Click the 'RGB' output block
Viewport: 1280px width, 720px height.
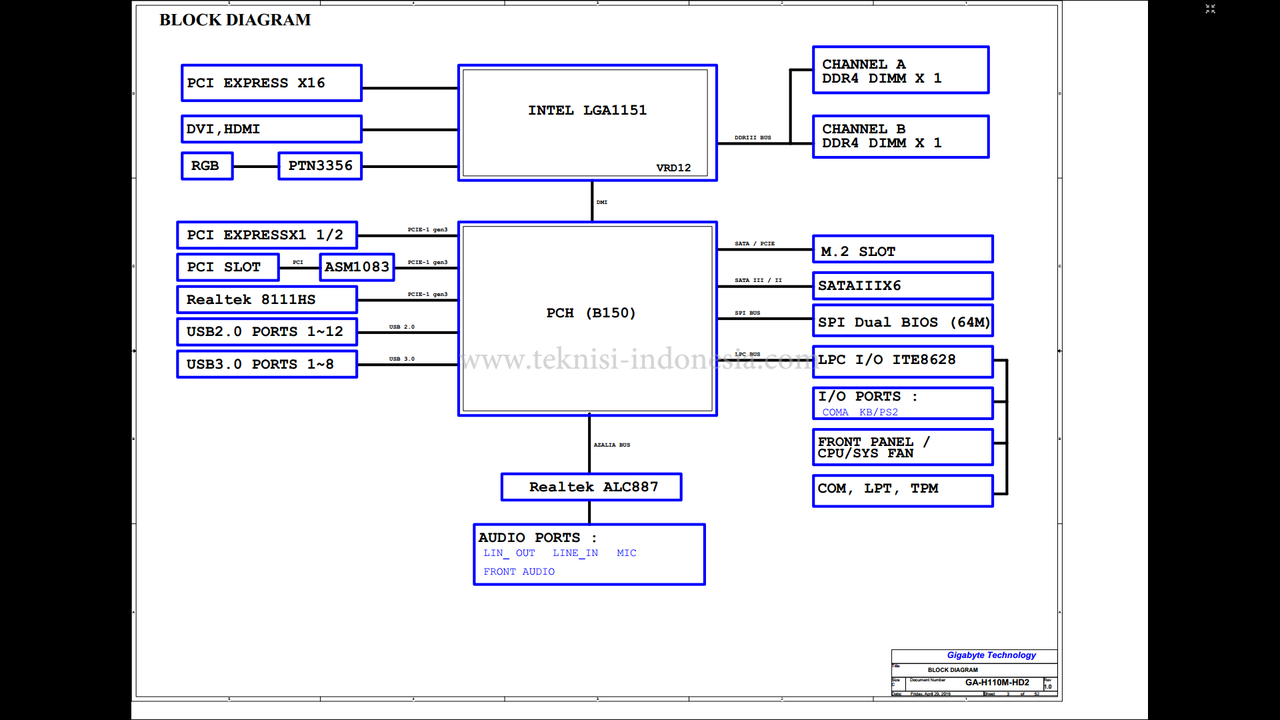point(207,165)
